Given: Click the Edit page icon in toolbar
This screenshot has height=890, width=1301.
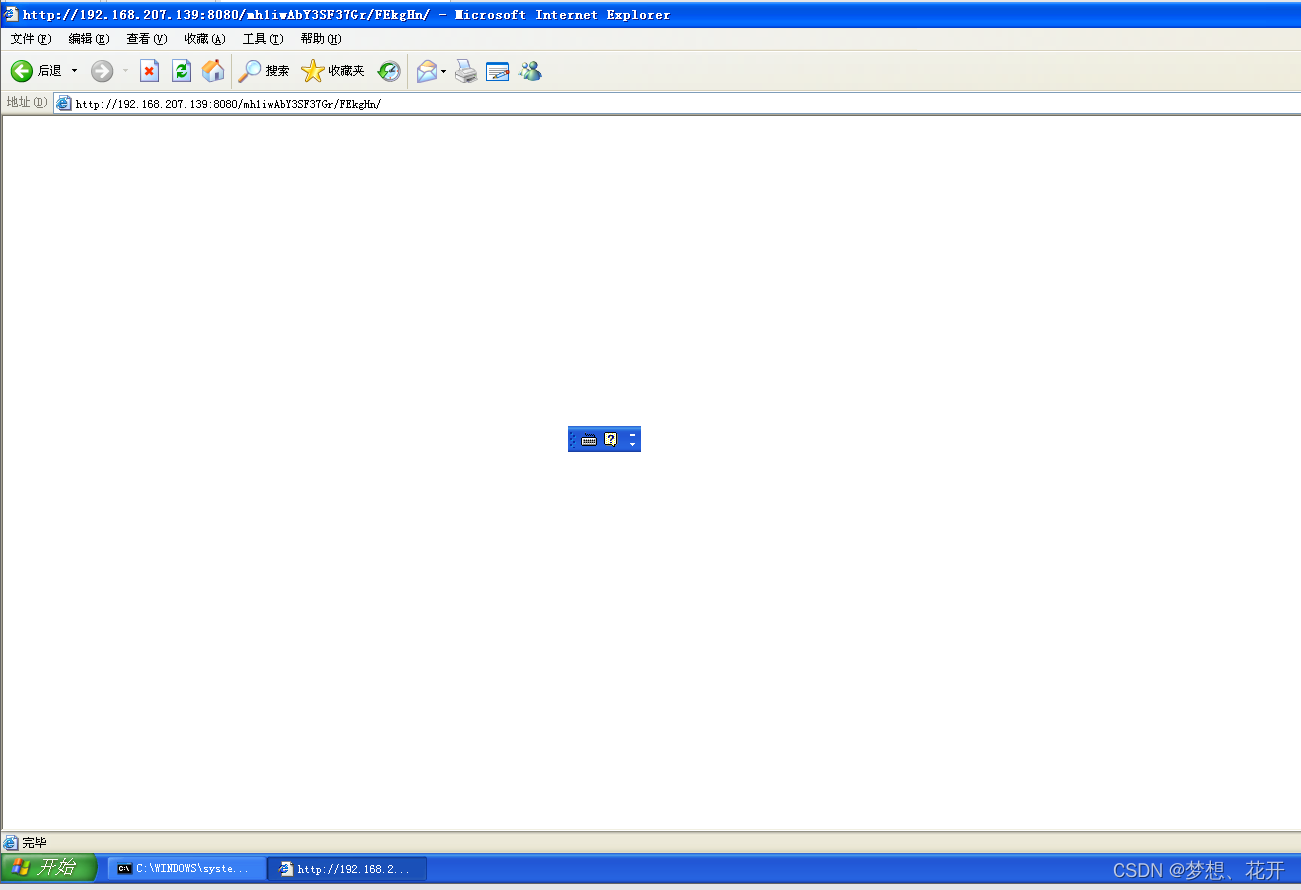Looking at the screenshot, I should 498,71.
